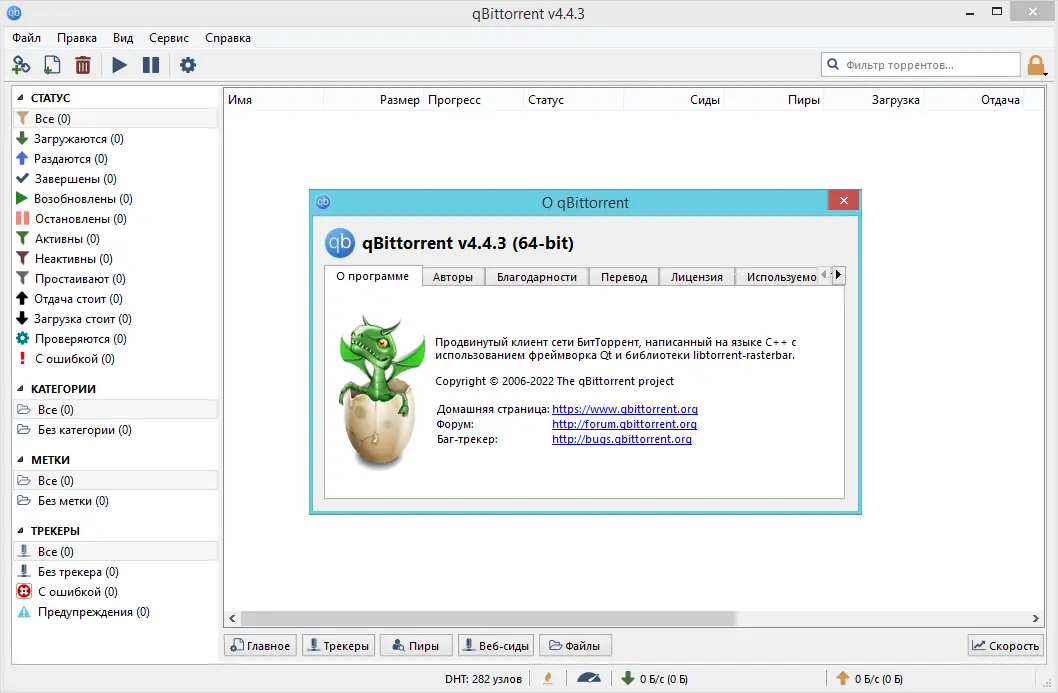Select the Завершены (0) status filter
The height and width of the screenshot is (693, 1058).
pyautogui.click(x=115, y=179)
